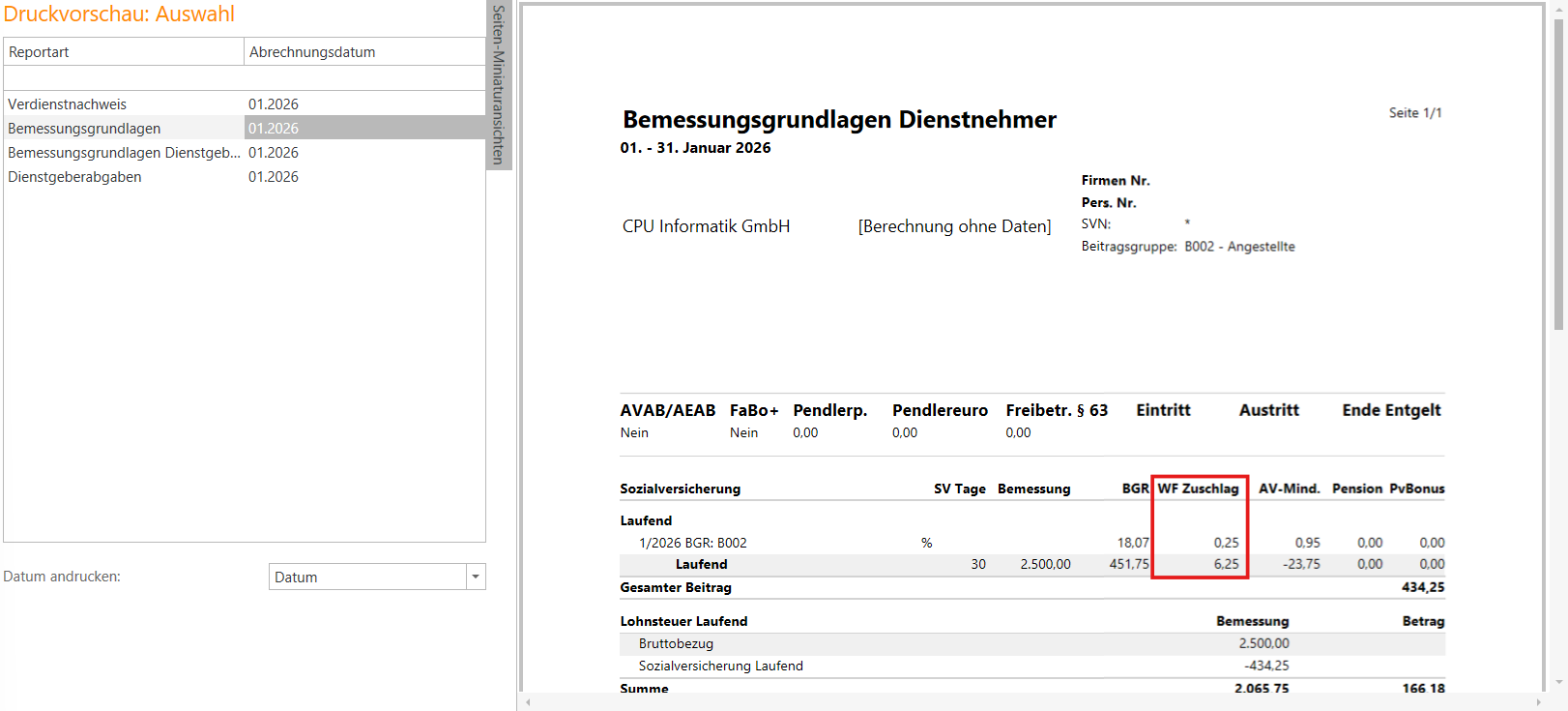Select the Dienstgeberabgaben report row
This screenshot has height=711, width=1568.
point(245,176)
